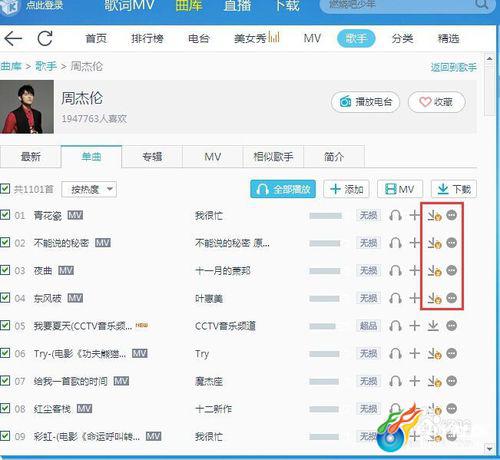Open more options for 给我一首歌的时间
Screen dimensions: 500x460
point(452,381)
